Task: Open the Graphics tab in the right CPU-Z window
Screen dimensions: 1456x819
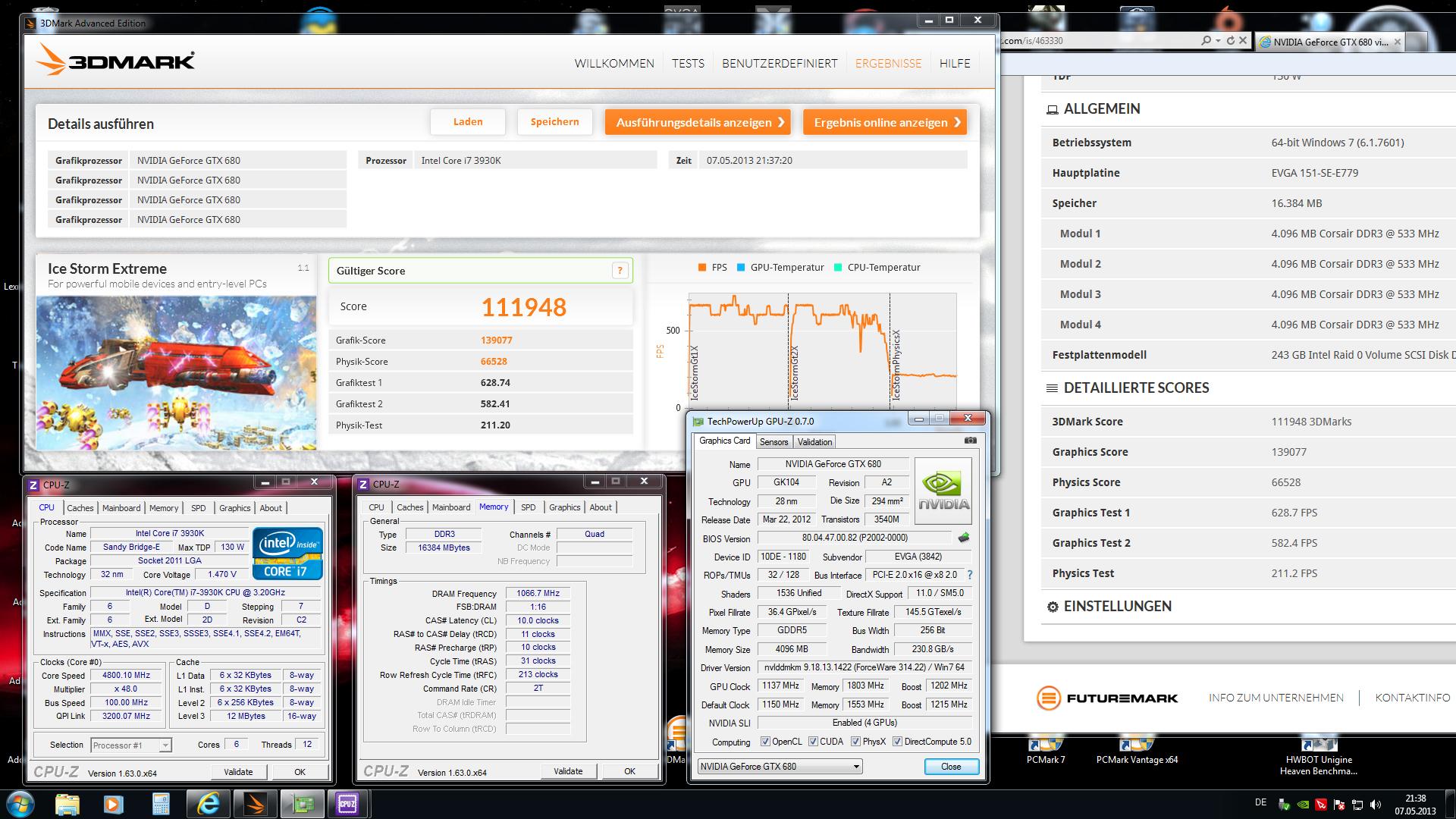Action: point(564,507)
